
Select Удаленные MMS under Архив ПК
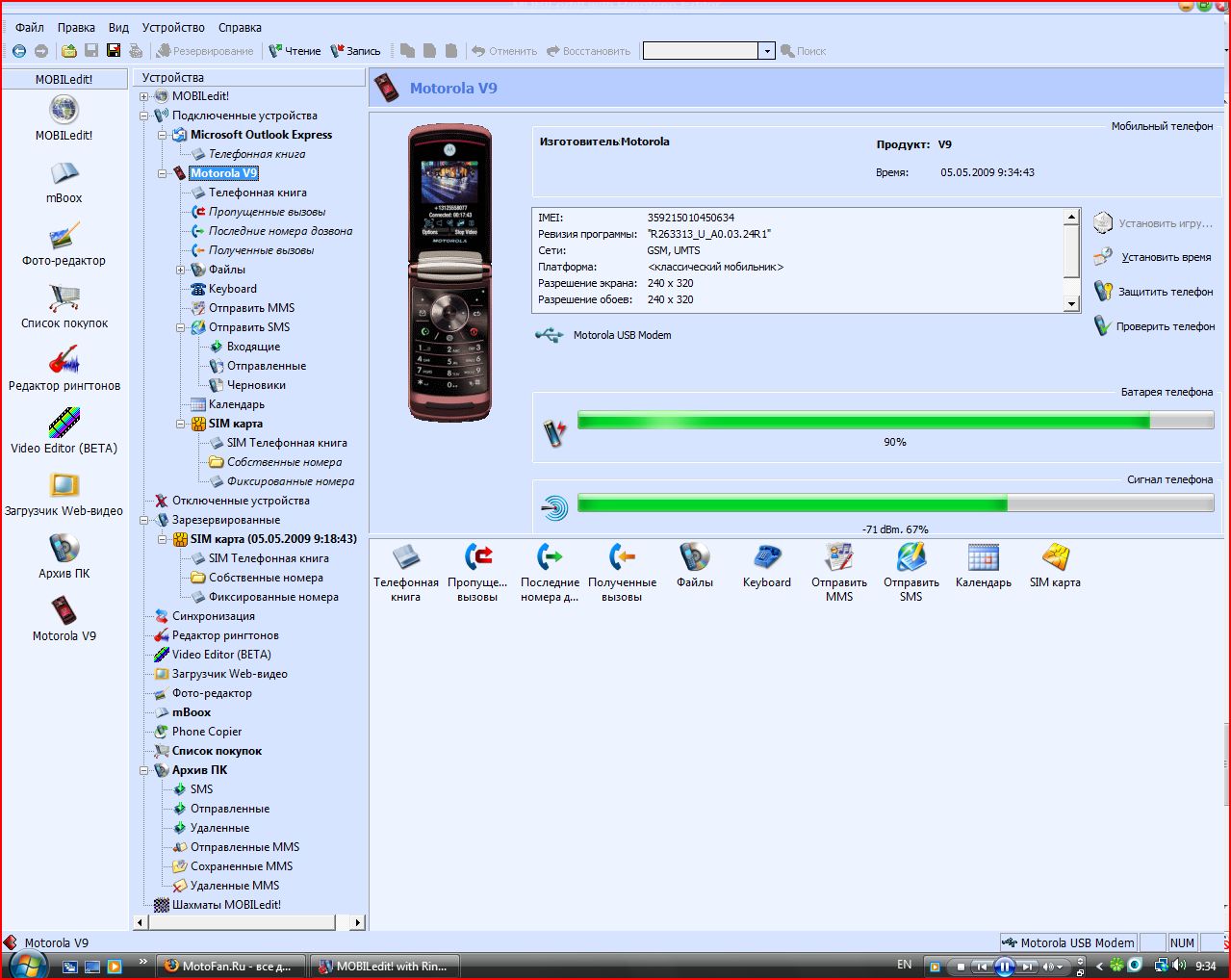(235, 886)
